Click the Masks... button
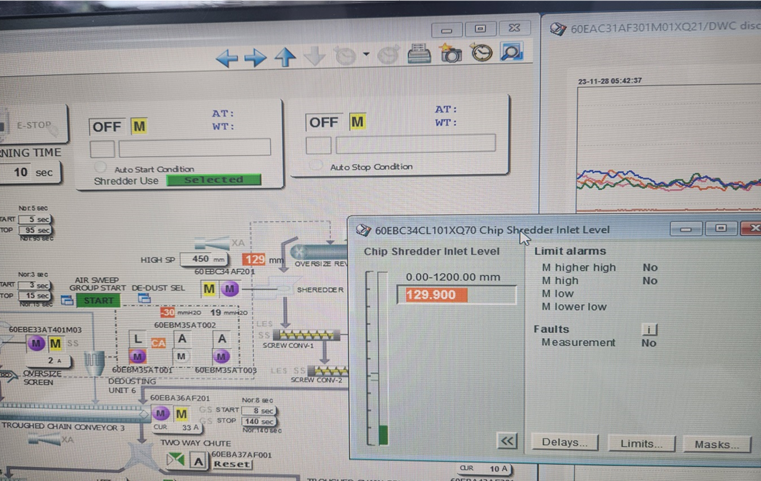 pos(715,443)
